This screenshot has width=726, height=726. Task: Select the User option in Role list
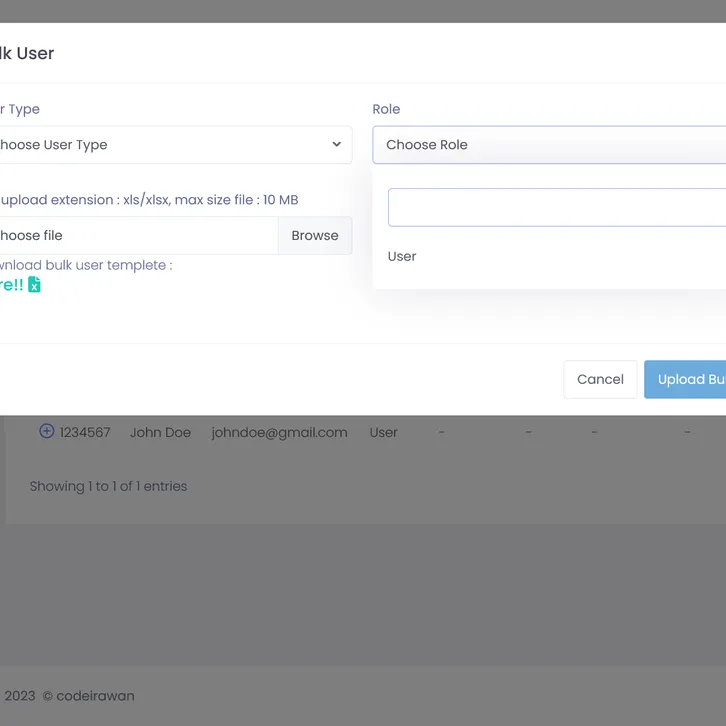(x=402, y=257)
